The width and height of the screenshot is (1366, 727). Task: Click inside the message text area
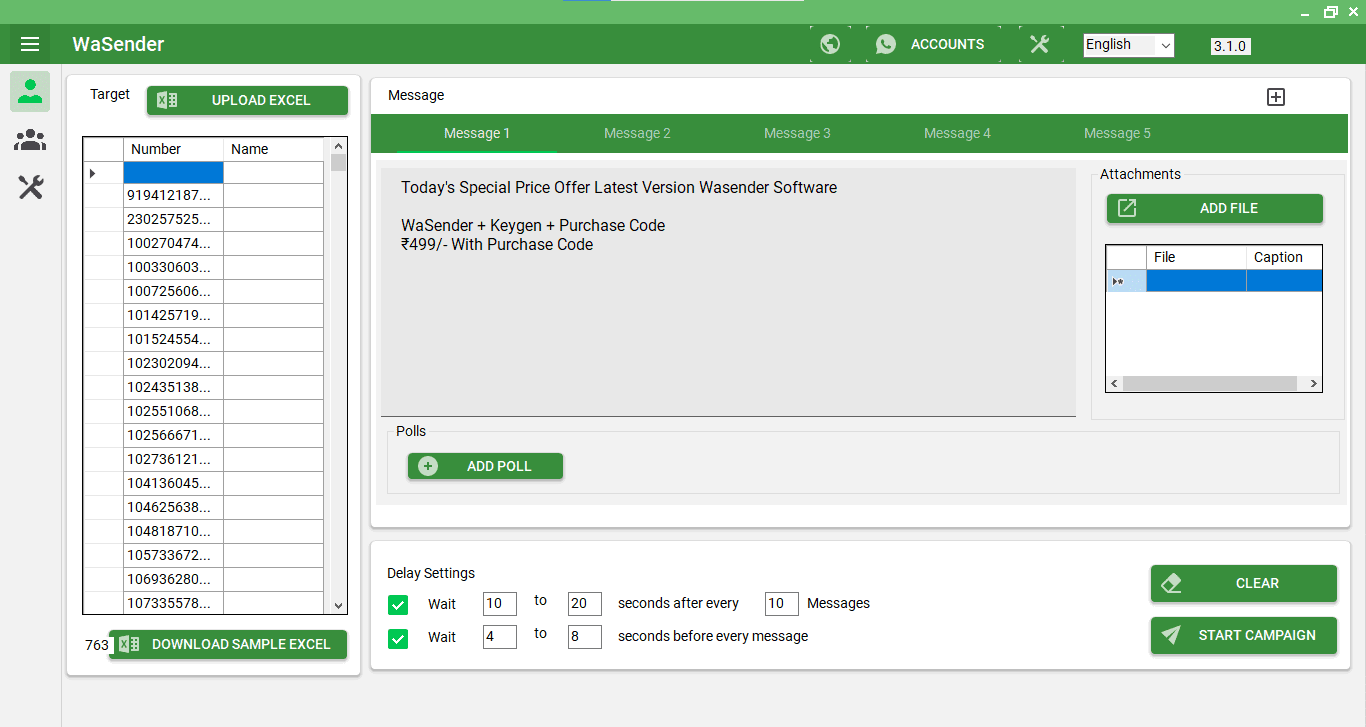(728, 291)
